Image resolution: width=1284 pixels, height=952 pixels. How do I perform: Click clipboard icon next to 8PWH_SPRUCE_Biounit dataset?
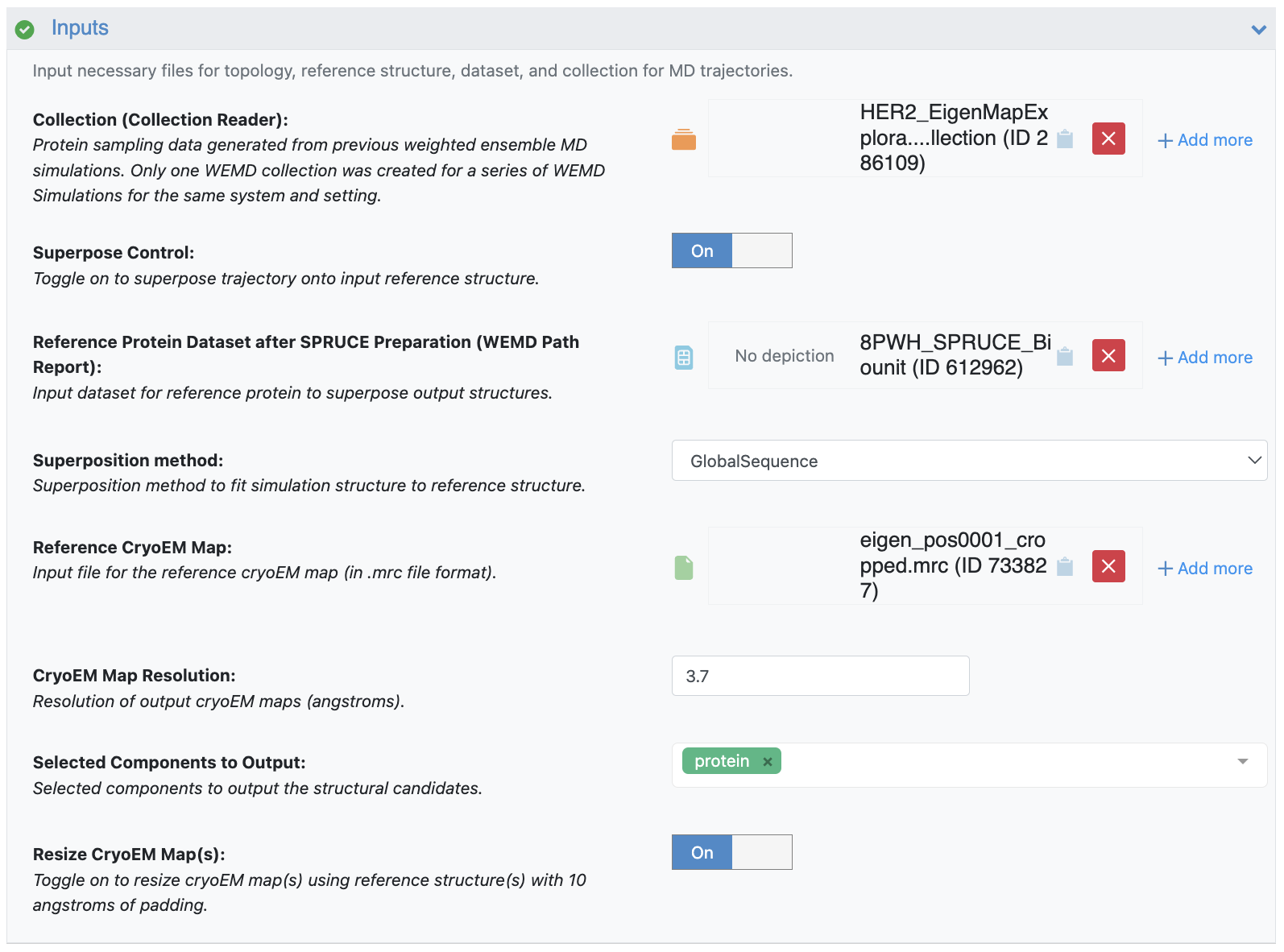(x=1065, y=356)
